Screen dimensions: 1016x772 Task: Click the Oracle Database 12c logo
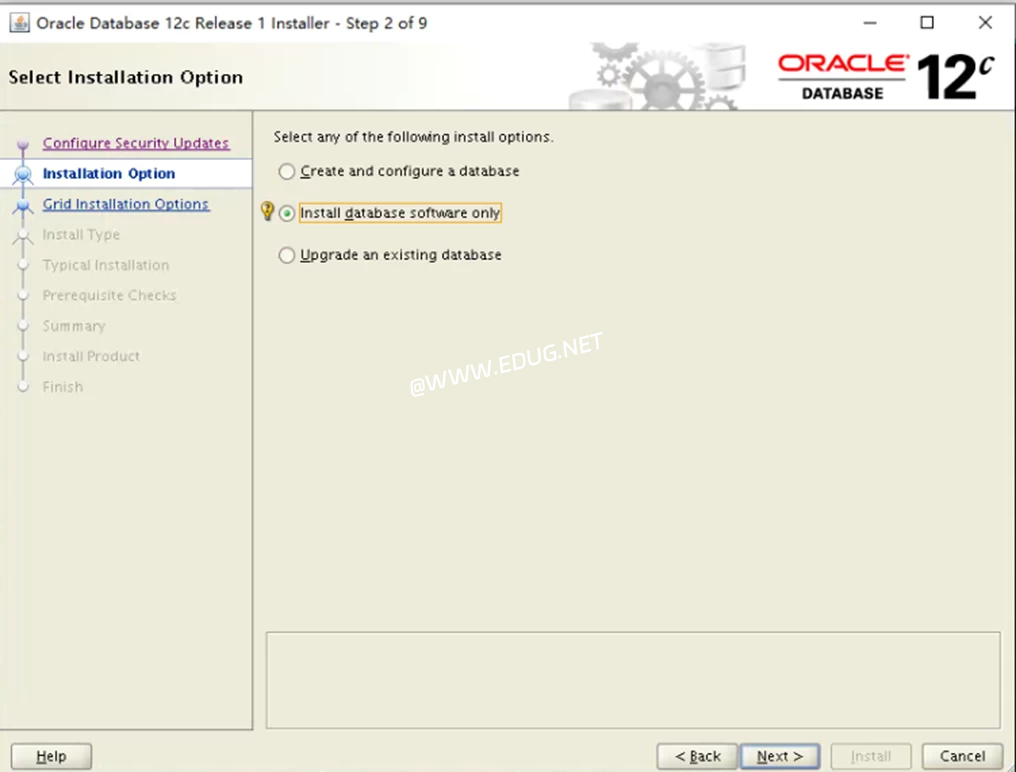(x=885, y=77)
